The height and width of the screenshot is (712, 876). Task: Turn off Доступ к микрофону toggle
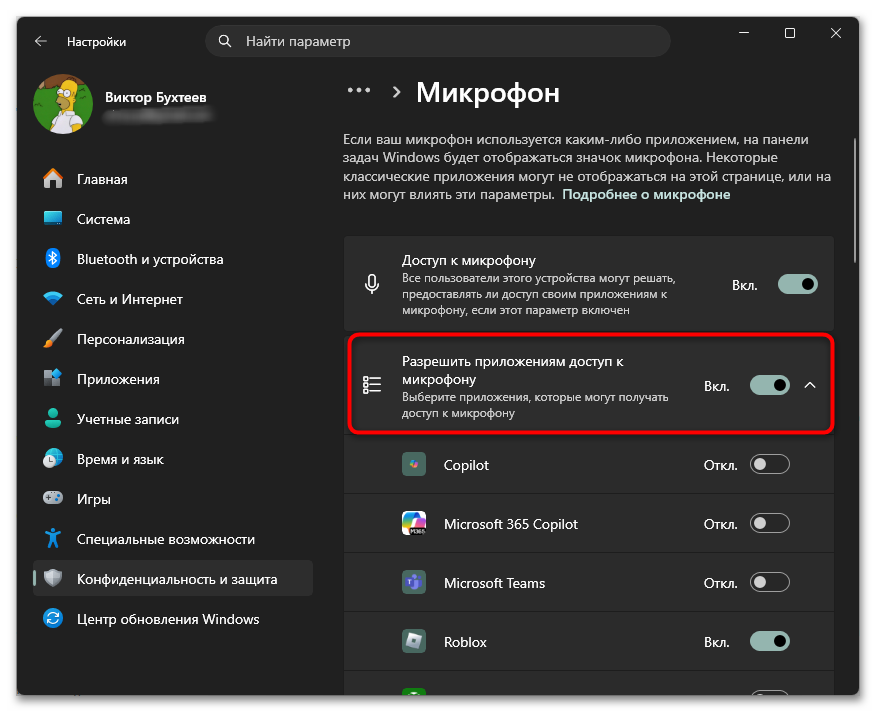pyautogui.click(x=798, y=284)
